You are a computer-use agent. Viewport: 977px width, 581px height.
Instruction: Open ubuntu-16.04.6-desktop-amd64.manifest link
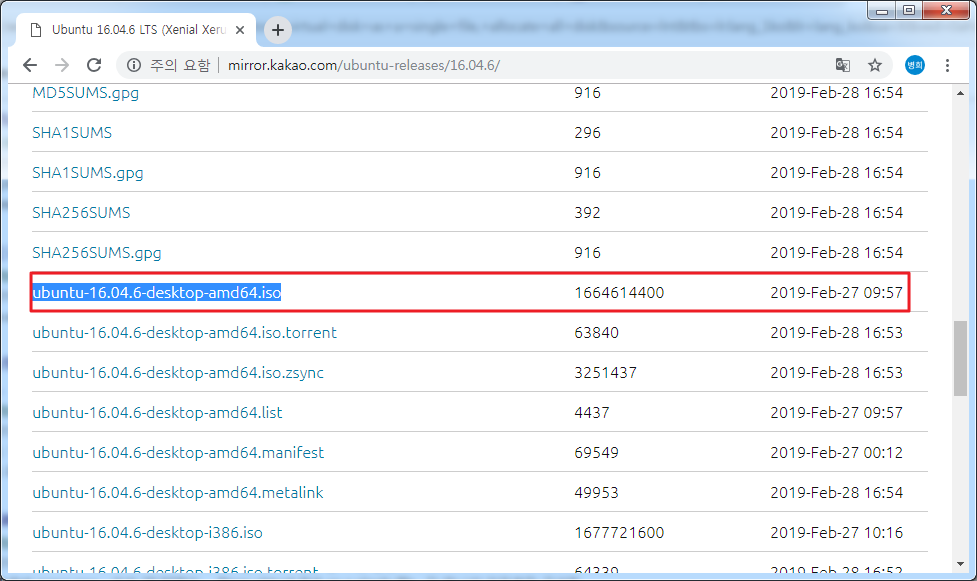178,452
